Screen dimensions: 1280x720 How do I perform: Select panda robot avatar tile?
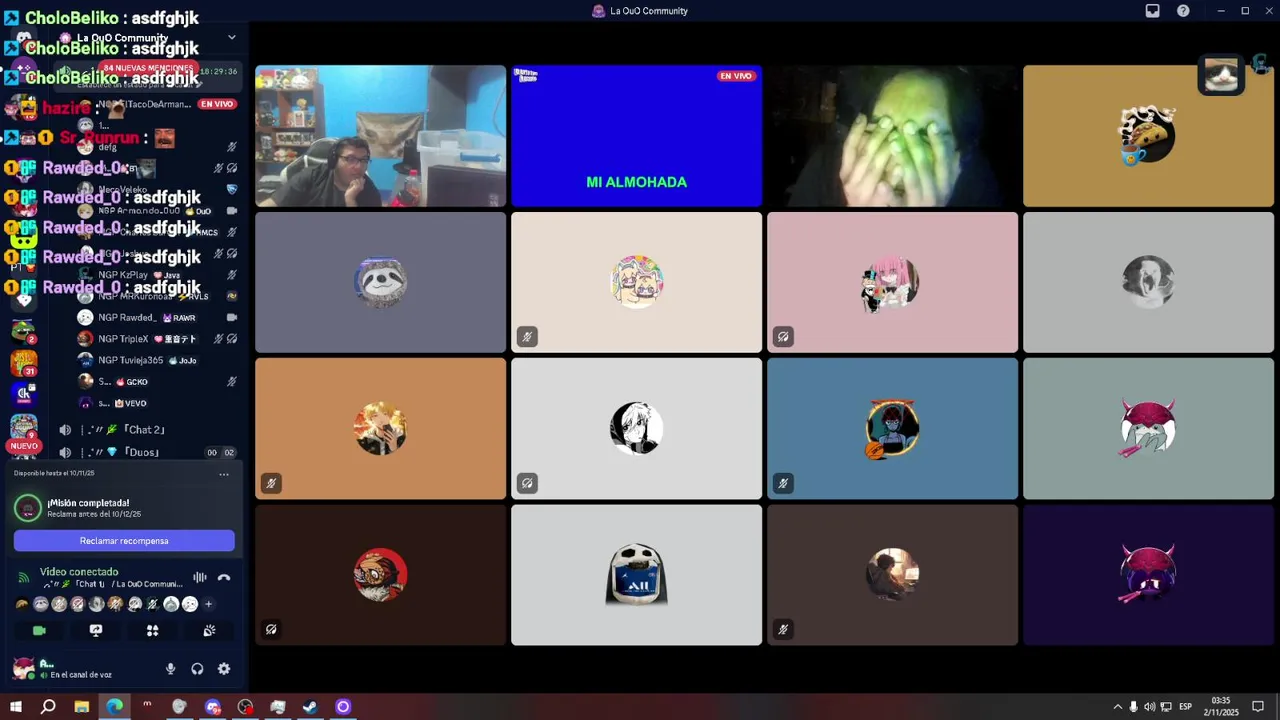636,575
